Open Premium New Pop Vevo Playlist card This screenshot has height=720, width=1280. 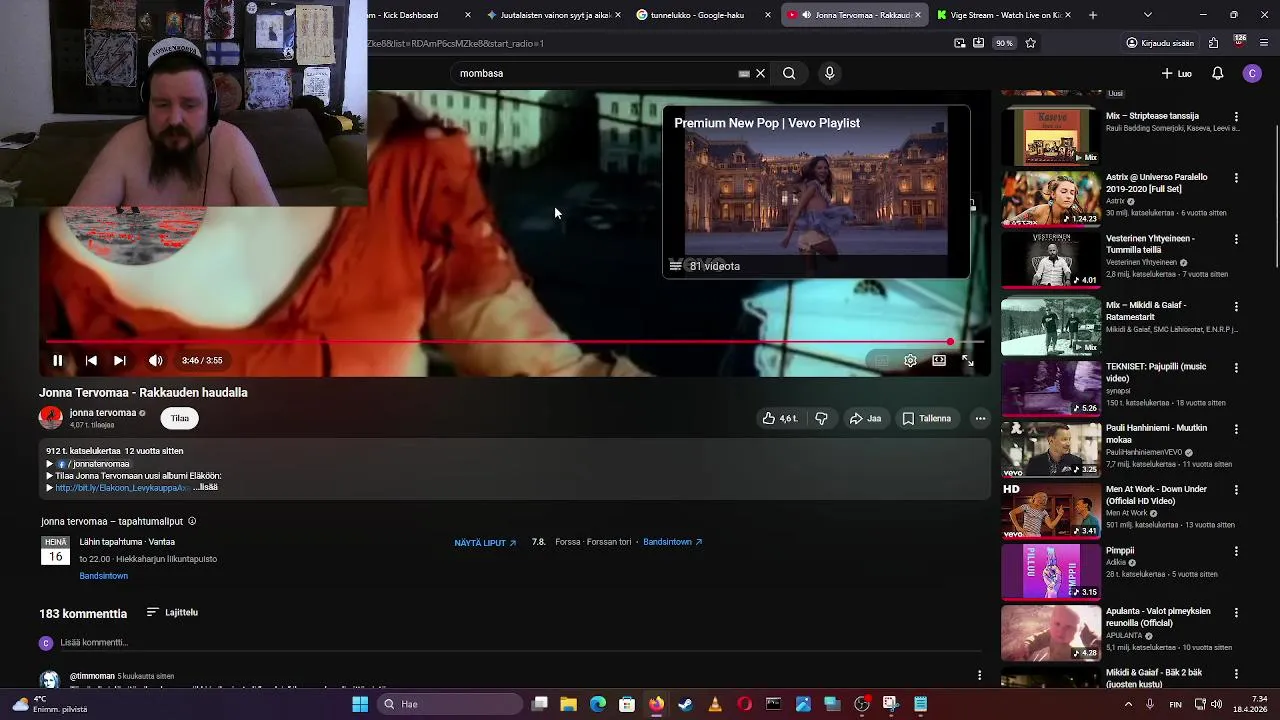click(816, 192)
